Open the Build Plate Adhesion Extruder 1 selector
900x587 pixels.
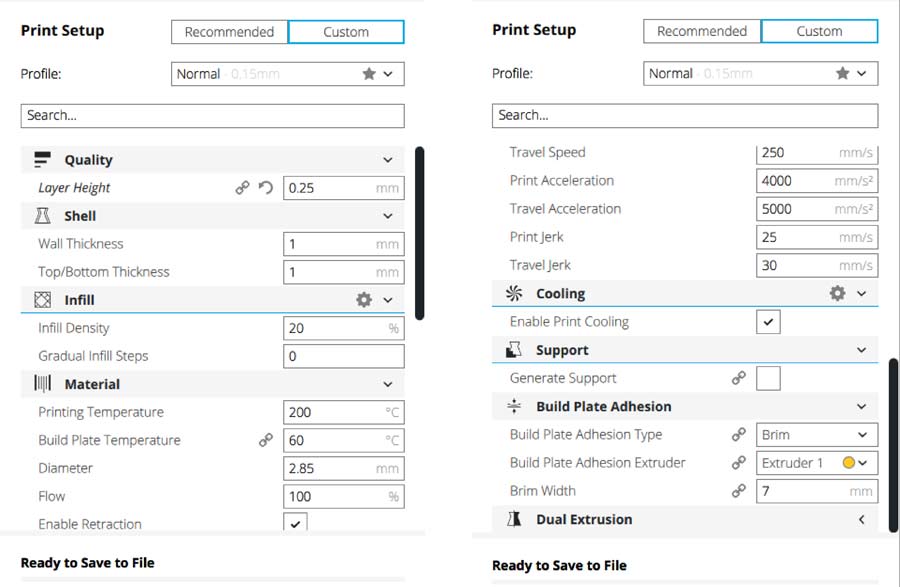point(817,463)
